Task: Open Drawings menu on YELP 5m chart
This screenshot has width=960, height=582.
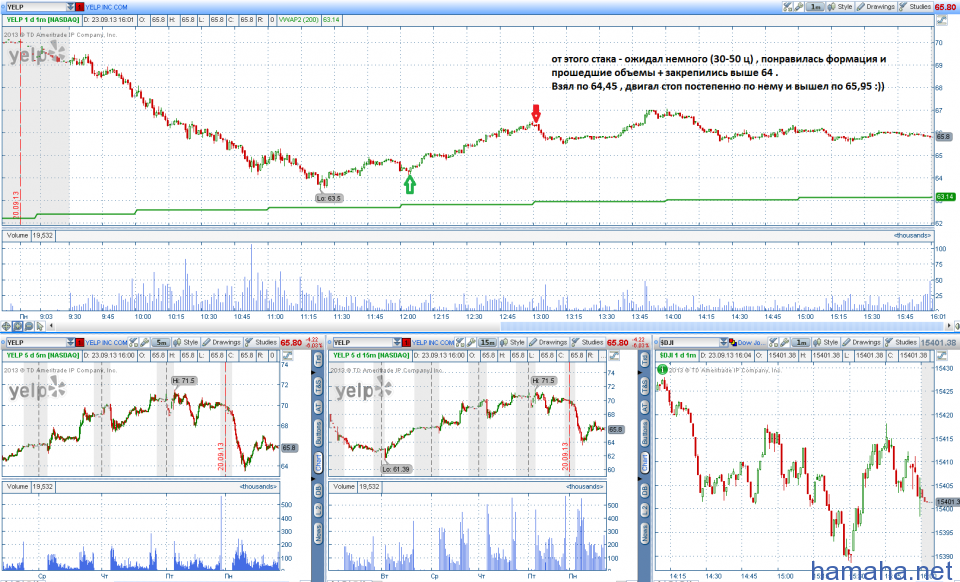Action: pos(222,343)
